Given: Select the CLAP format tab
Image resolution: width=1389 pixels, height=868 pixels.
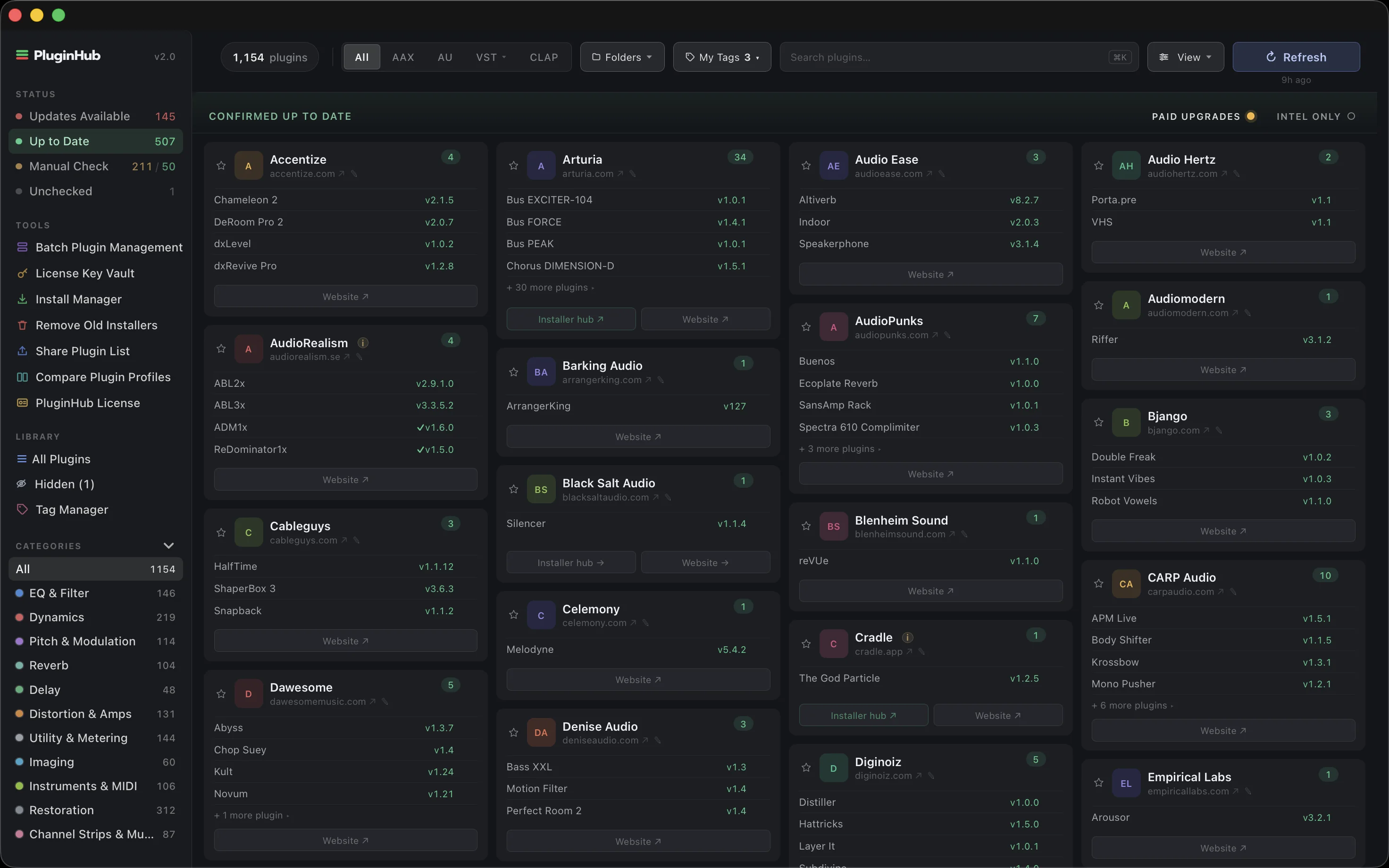Looking at the screenshot, I should coord(544,58).
